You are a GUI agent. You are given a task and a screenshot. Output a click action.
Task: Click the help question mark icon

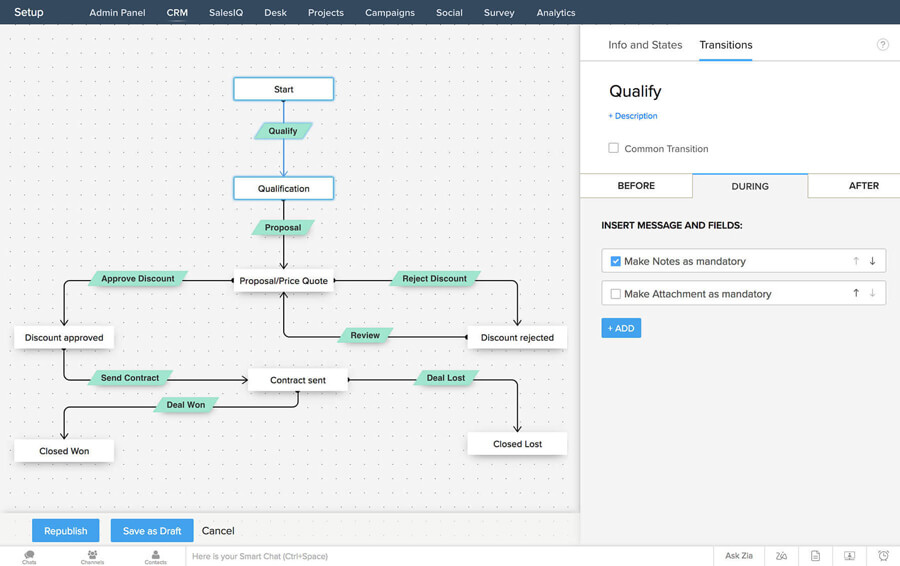click(x=882, y=45)
